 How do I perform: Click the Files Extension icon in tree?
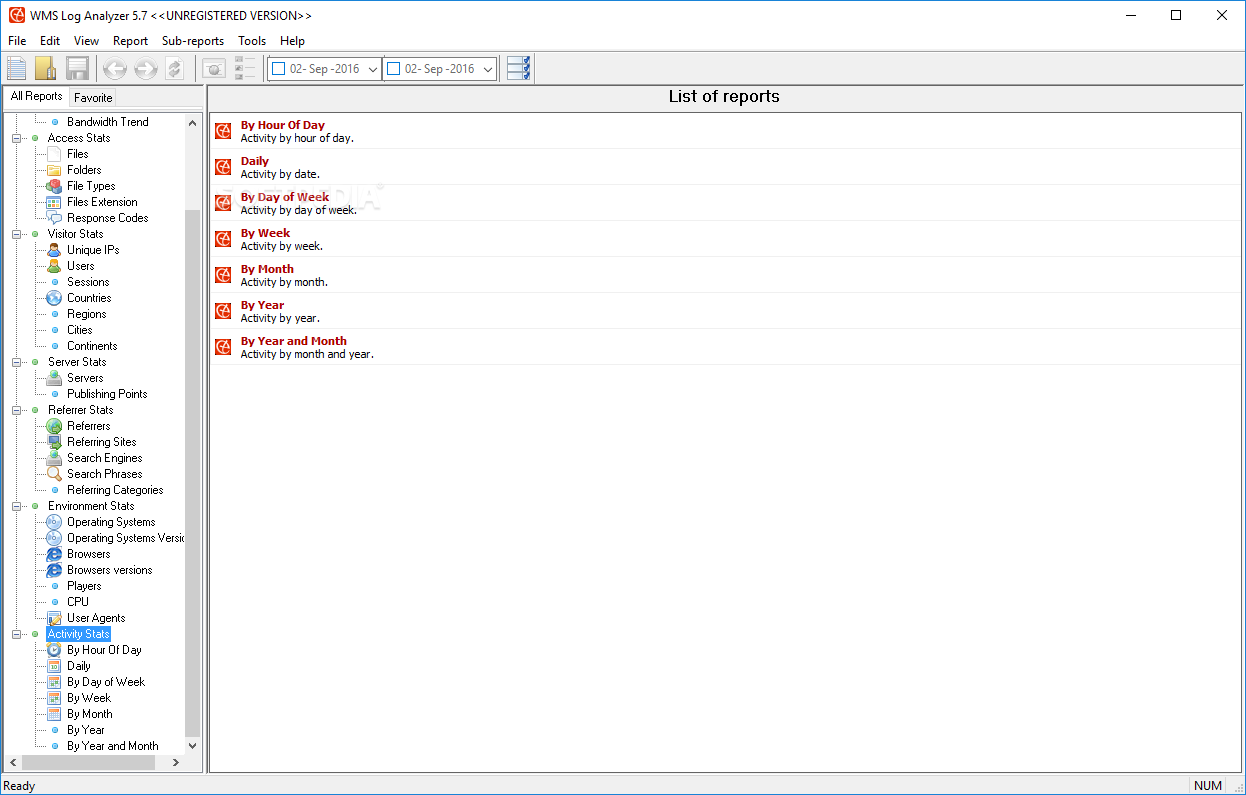tap(54, 202)
